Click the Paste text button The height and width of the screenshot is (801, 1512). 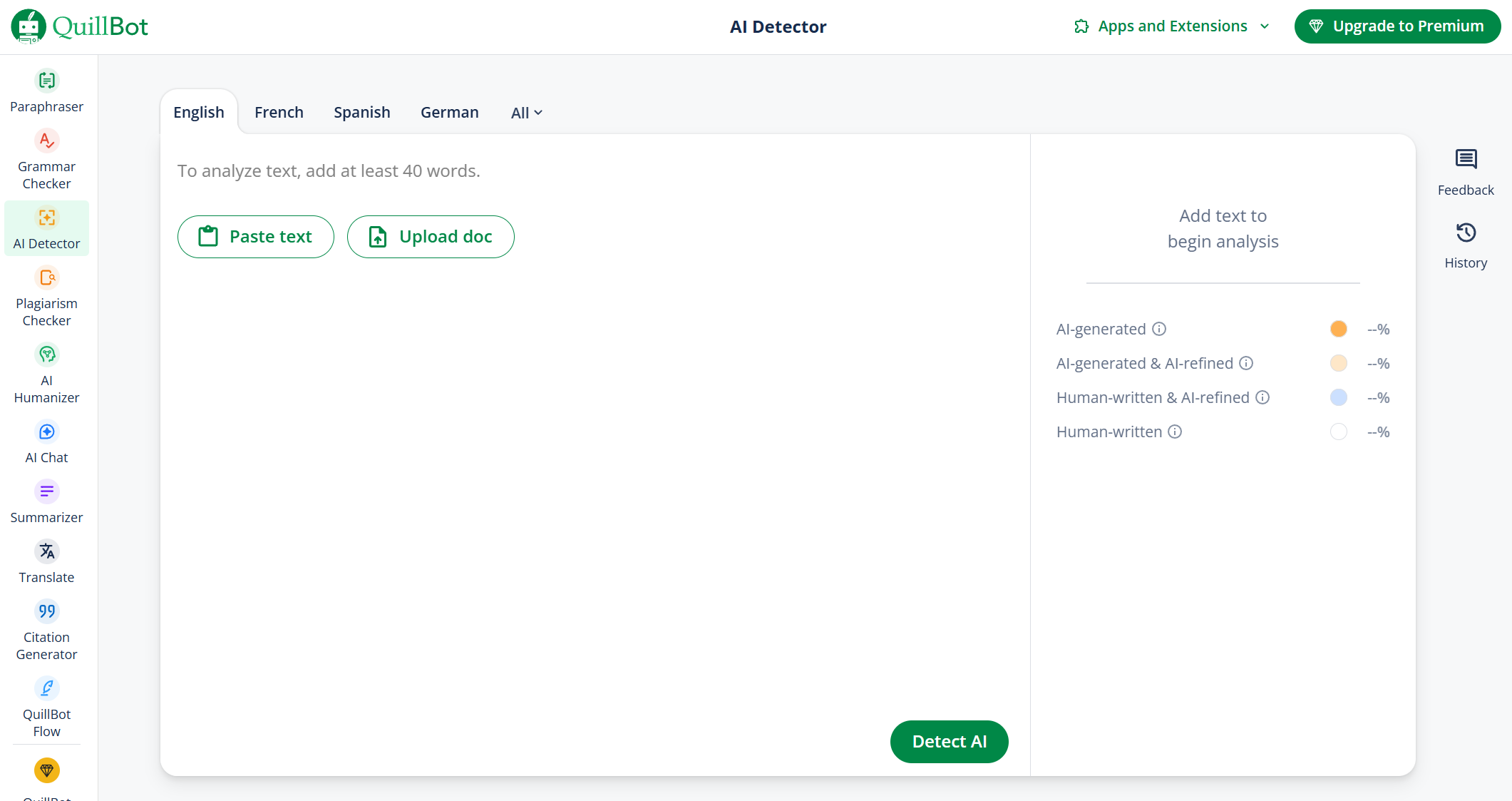pyautogui.click(x=256, y=237)
